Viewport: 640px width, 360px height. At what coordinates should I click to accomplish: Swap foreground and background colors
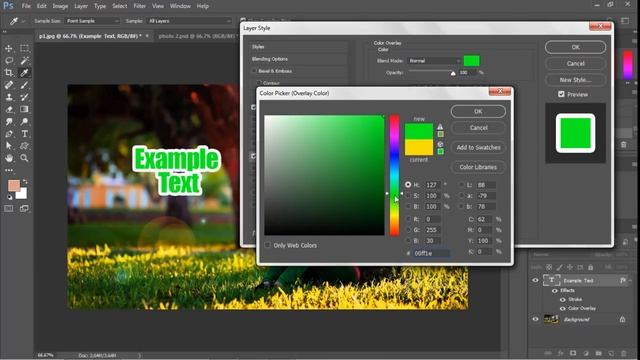[x=25, y=181]
